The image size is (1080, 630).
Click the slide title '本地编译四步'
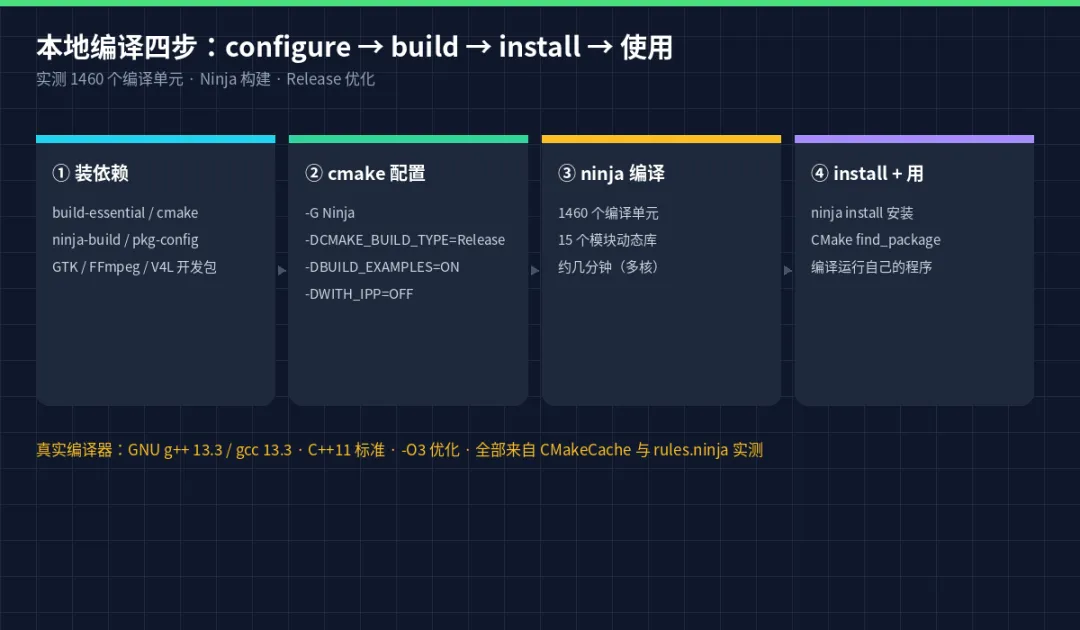pyautogui.click(x=117, y=48)
